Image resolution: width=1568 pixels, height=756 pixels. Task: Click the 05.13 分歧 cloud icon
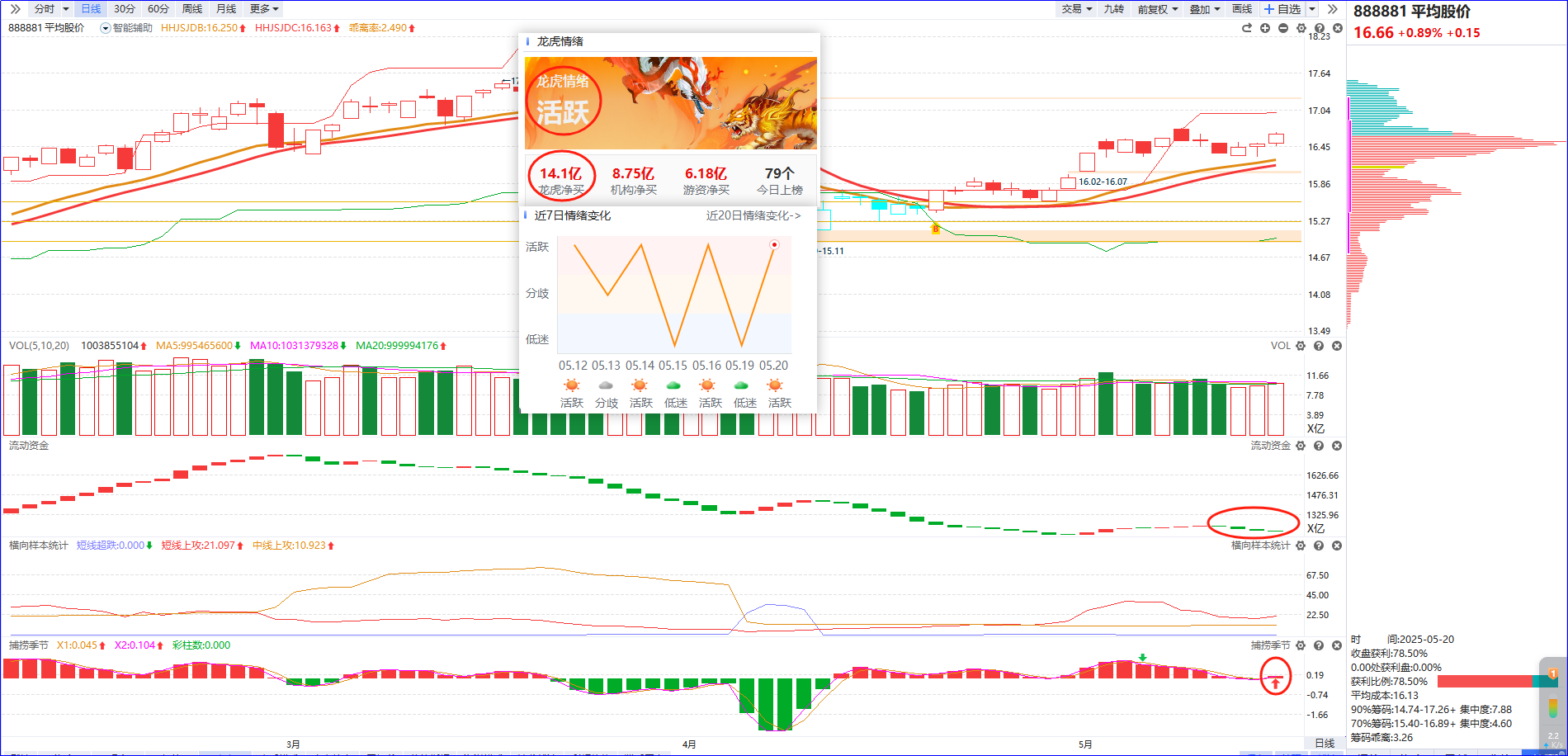click(x=606, y=385)
